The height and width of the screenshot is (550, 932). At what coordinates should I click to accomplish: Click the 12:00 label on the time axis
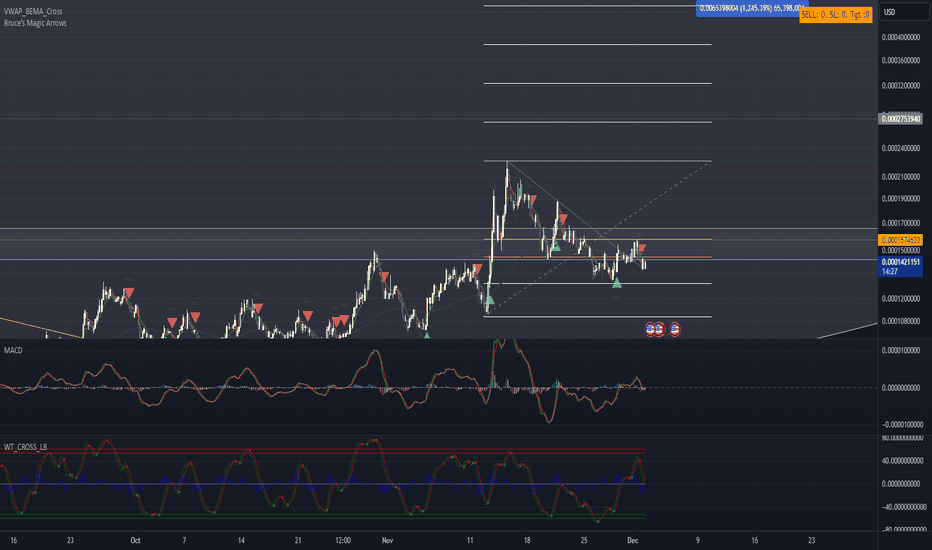click(343, 540)
